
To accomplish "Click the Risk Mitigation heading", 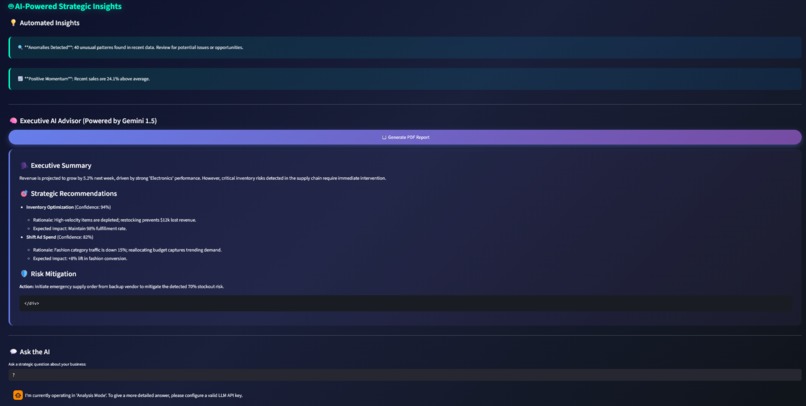I will point(53,274).
